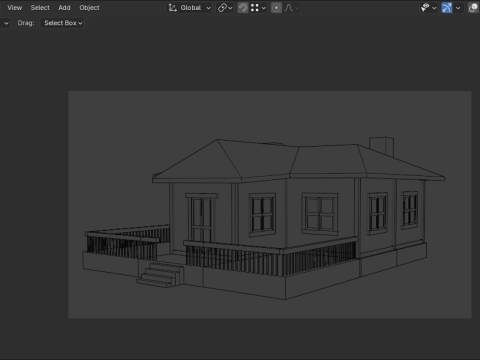Open the gizmo options dropdown arrow
The height and width of the screenshot is (360, 480).
(x=458, y=8)
